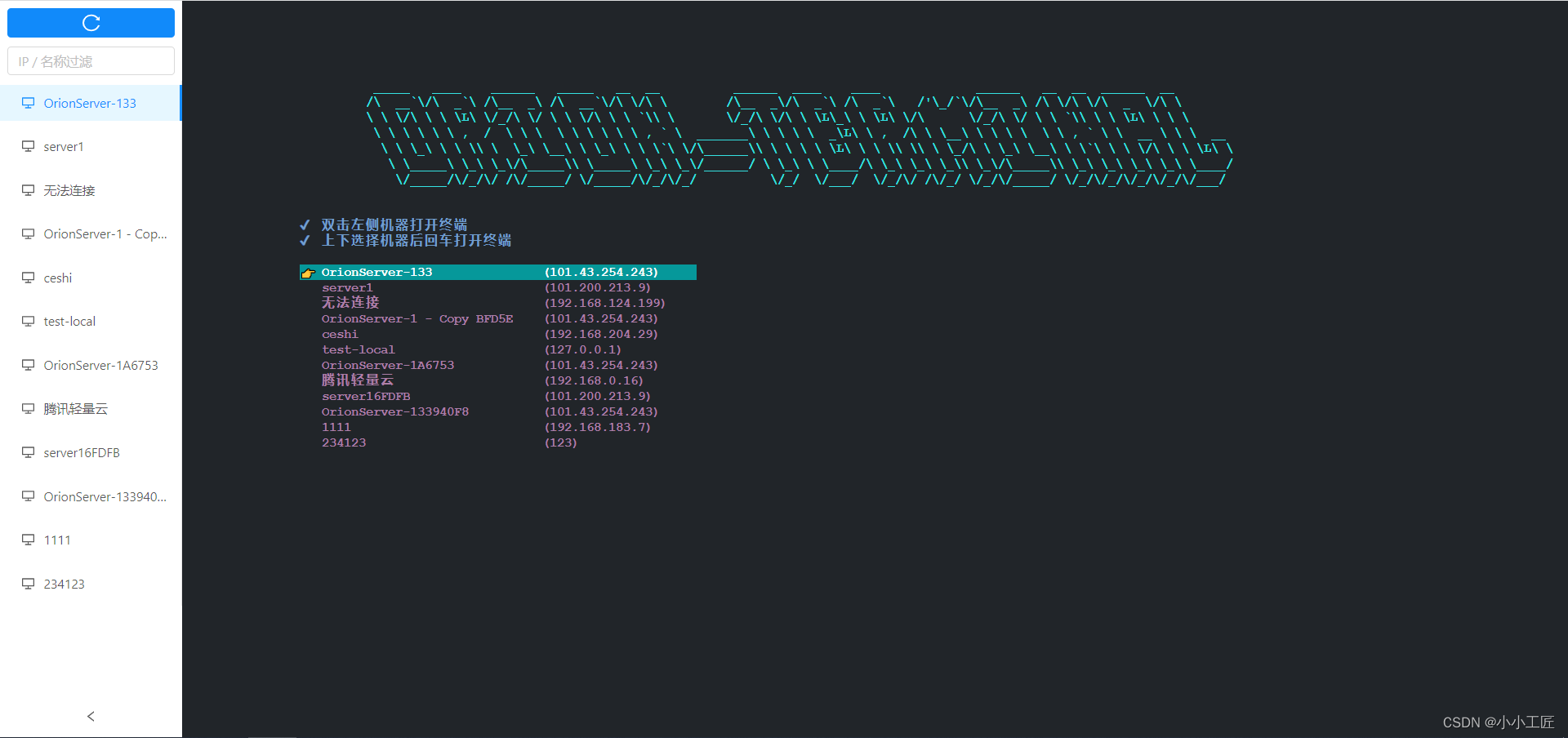Click the monitor icon beside 1111
Image resolution: width=1568 pixels, height=738 pixels.
tap(29, 540)
